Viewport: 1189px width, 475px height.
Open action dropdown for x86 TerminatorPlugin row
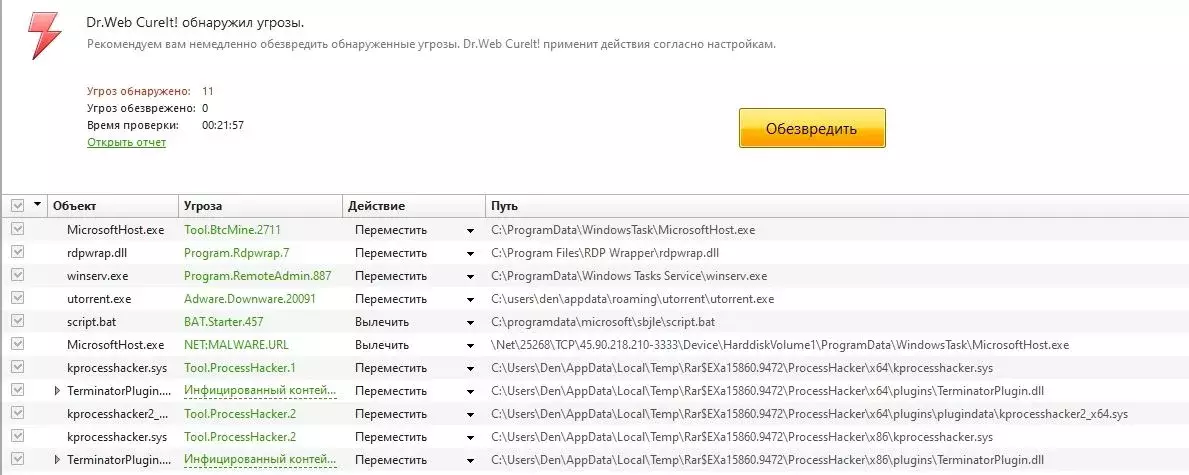(x=471, y=460)
